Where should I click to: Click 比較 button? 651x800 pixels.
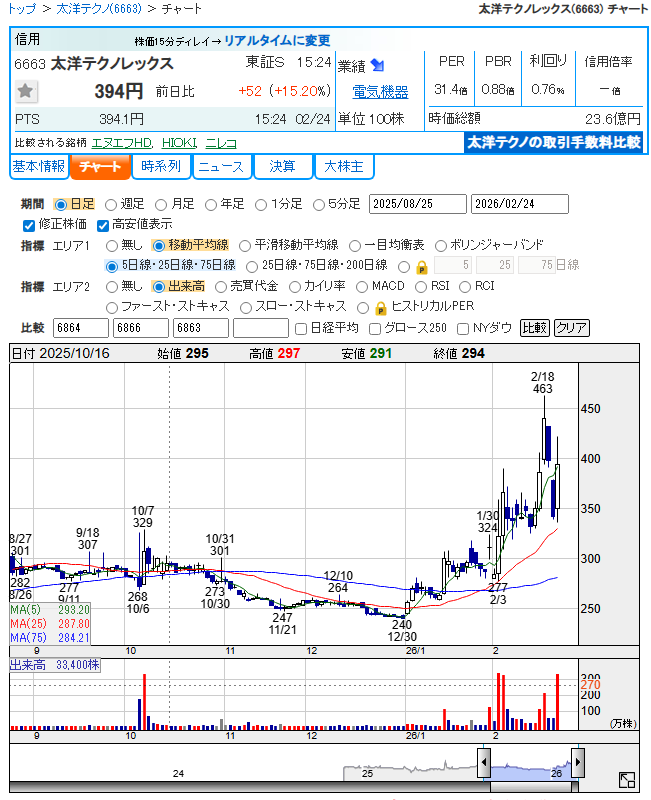coord(534,328)
